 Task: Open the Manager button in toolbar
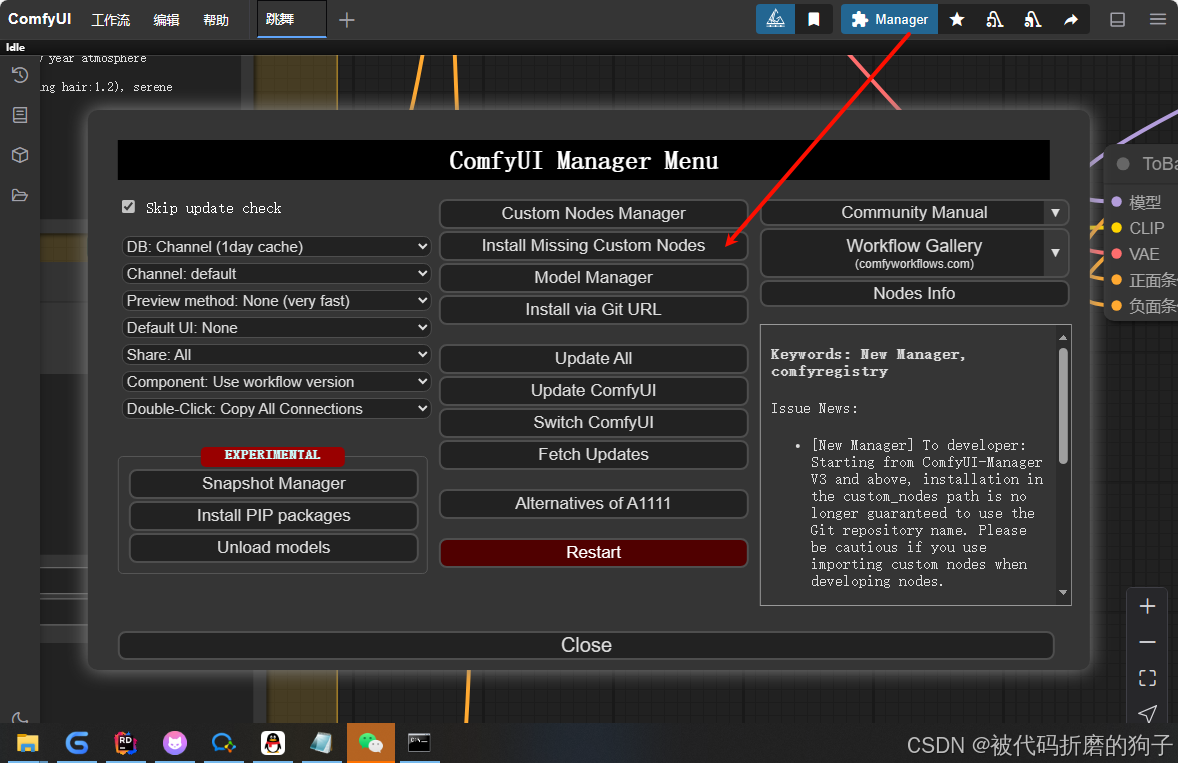click(x=889, y=20)
